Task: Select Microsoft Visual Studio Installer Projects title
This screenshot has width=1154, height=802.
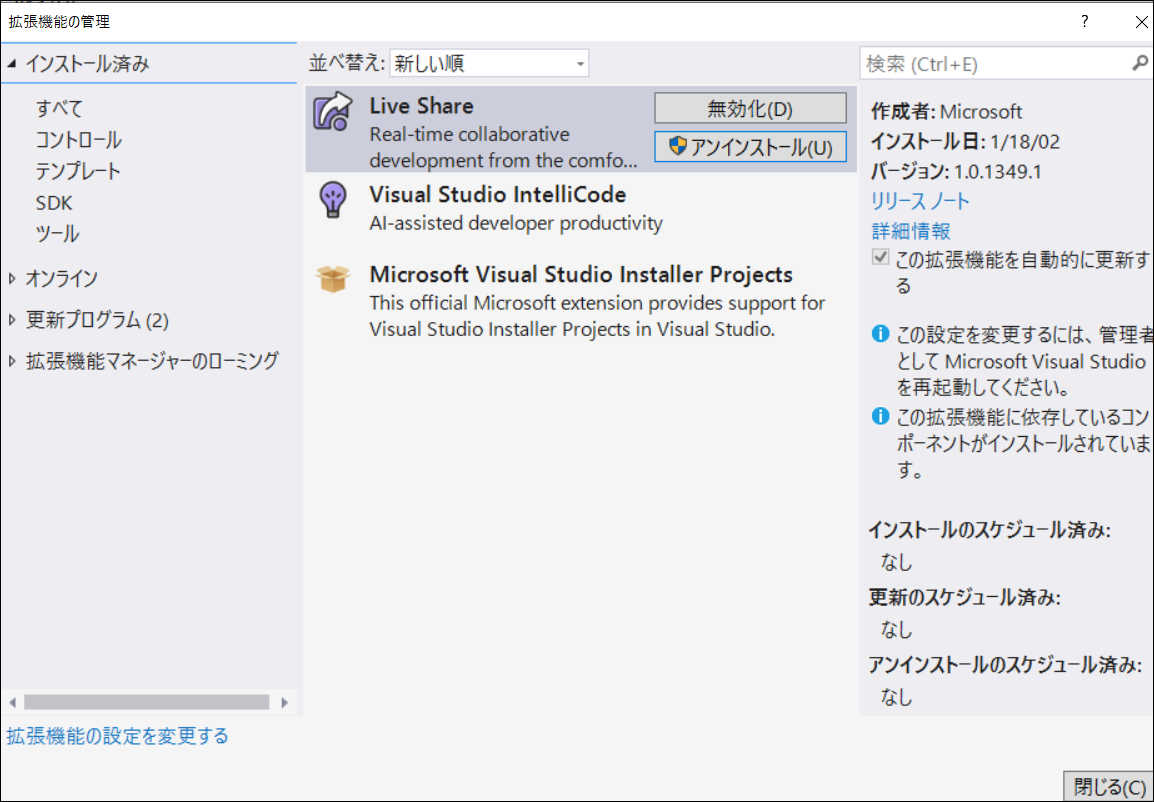Action: (581, 274)
